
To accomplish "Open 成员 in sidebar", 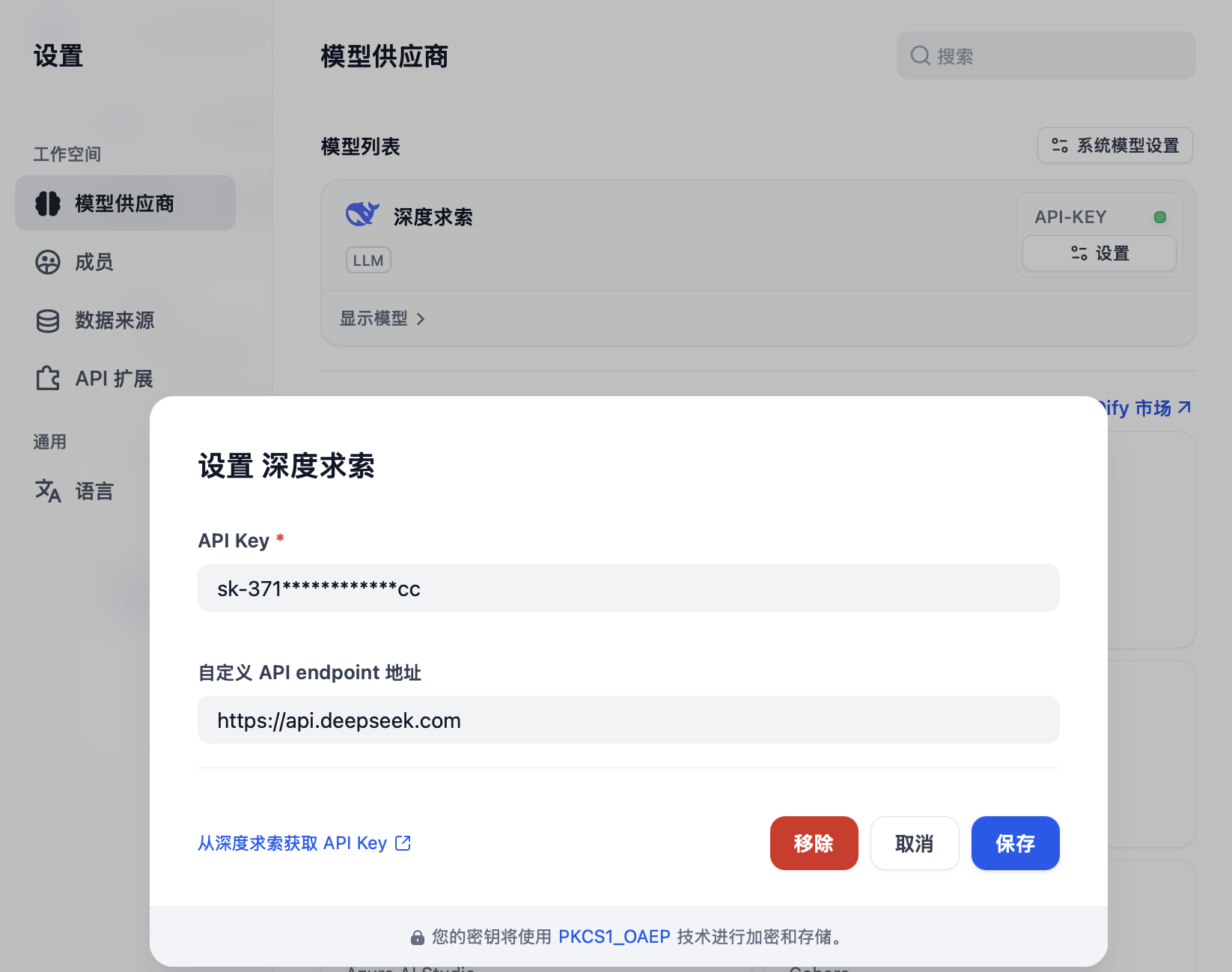I will point(125,262).
